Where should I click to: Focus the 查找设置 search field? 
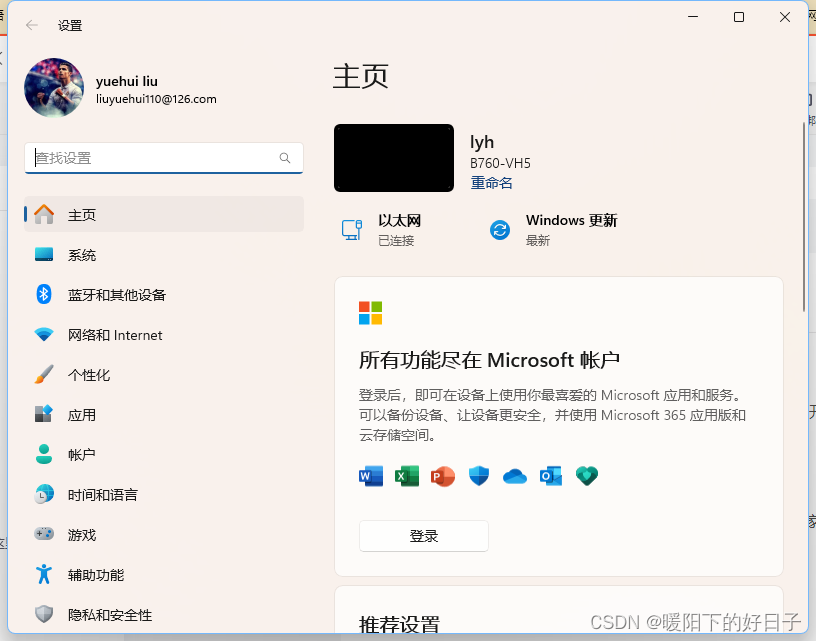point(164,158)
